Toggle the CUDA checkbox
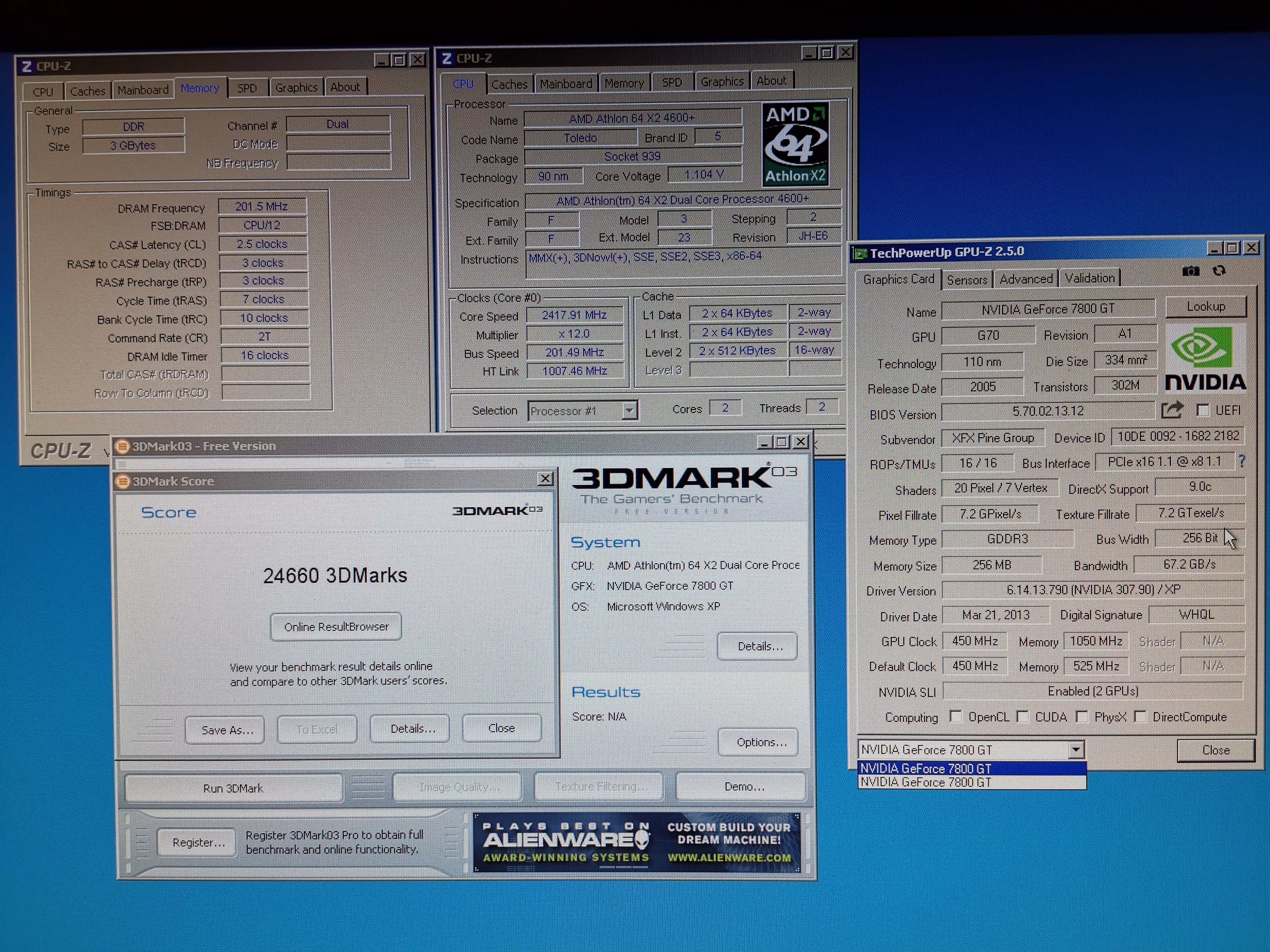Image resolution: width=1270 pixels, height=952 pixels. [x=1023, y=716]
